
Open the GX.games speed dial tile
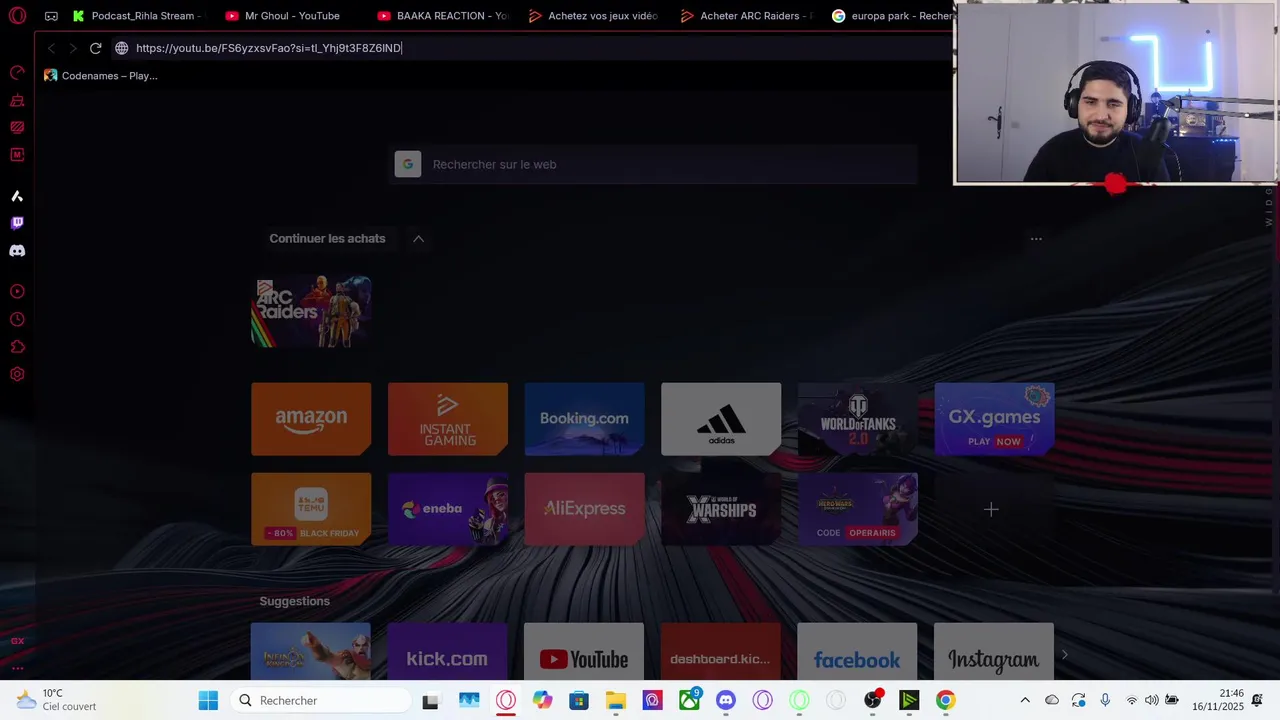click(x=994, y=419)
